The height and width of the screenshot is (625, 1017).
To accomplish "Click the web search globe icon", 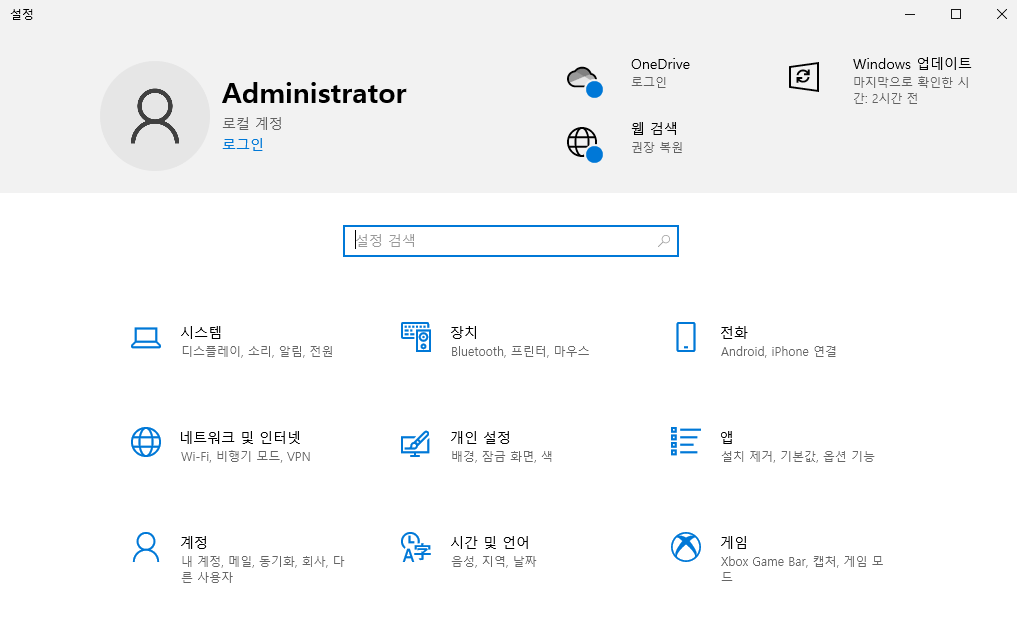I will point(584,144).
